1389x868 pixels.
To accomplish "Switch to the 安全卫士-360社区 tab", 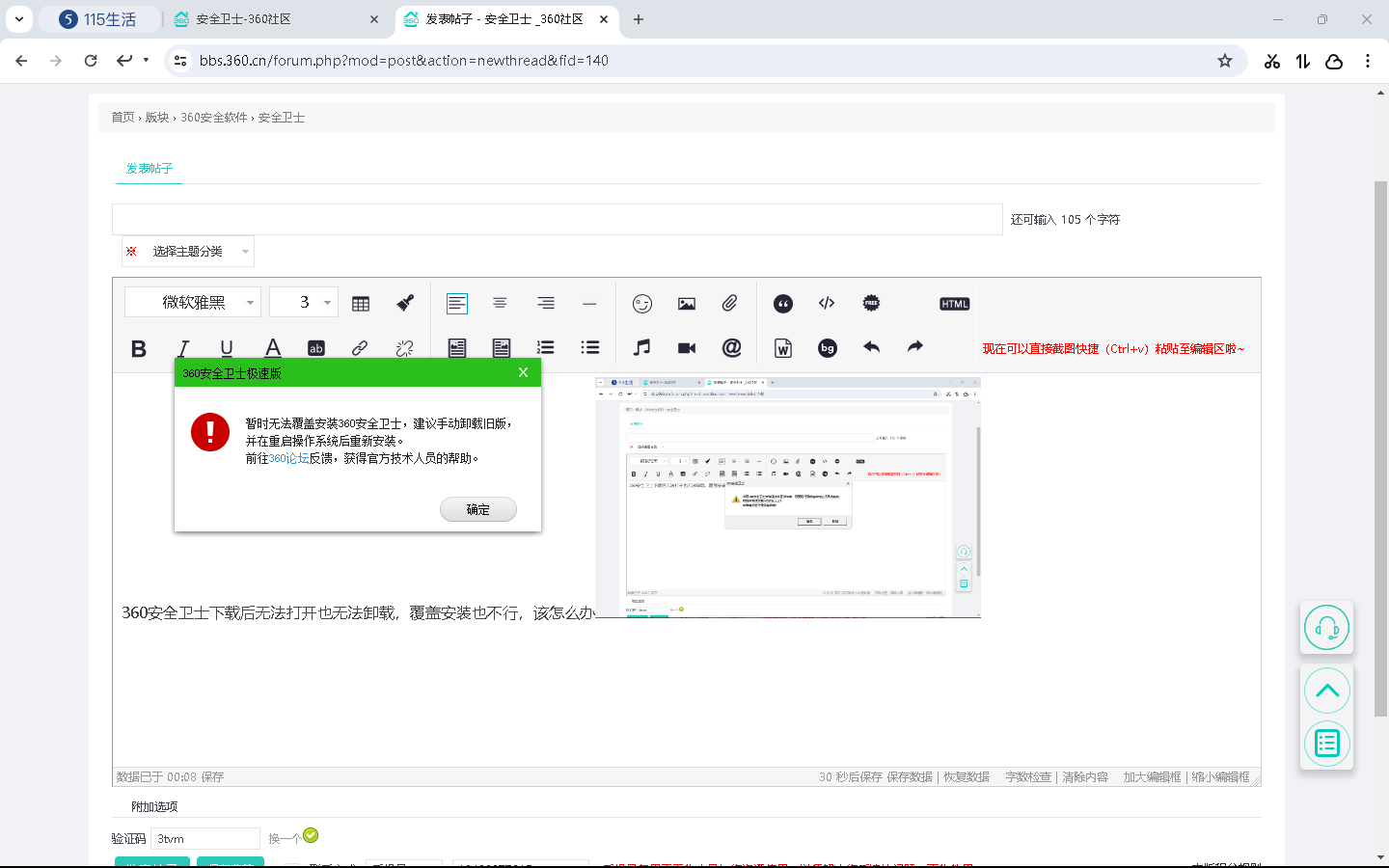I will [x=276, y=19].
